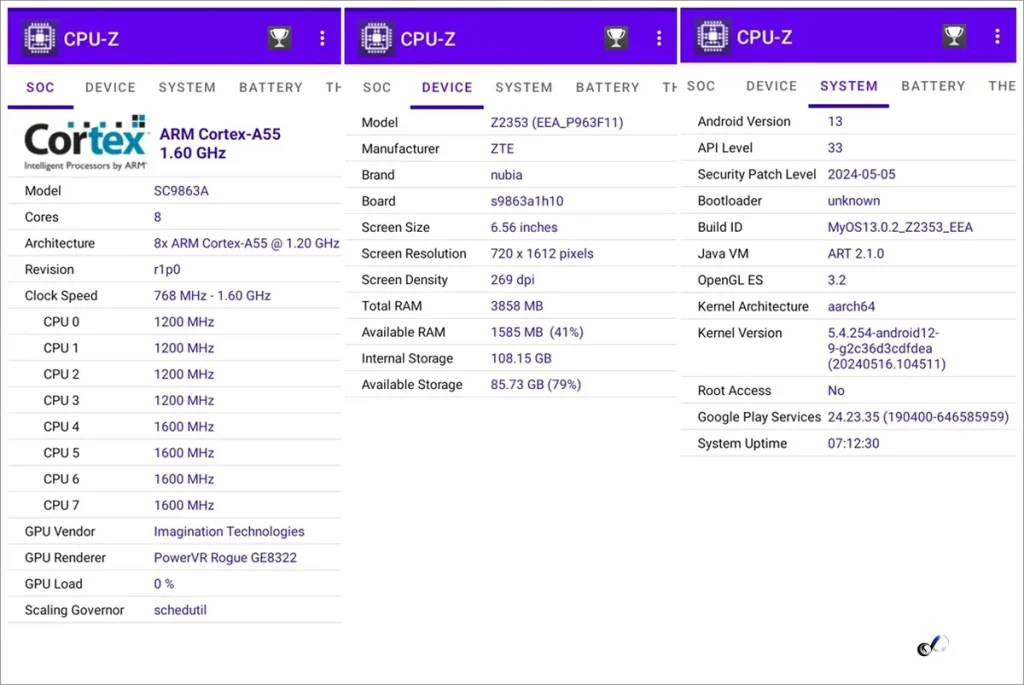
Task: Switch to SOC tab in middle panel
Action: [377, 88]
